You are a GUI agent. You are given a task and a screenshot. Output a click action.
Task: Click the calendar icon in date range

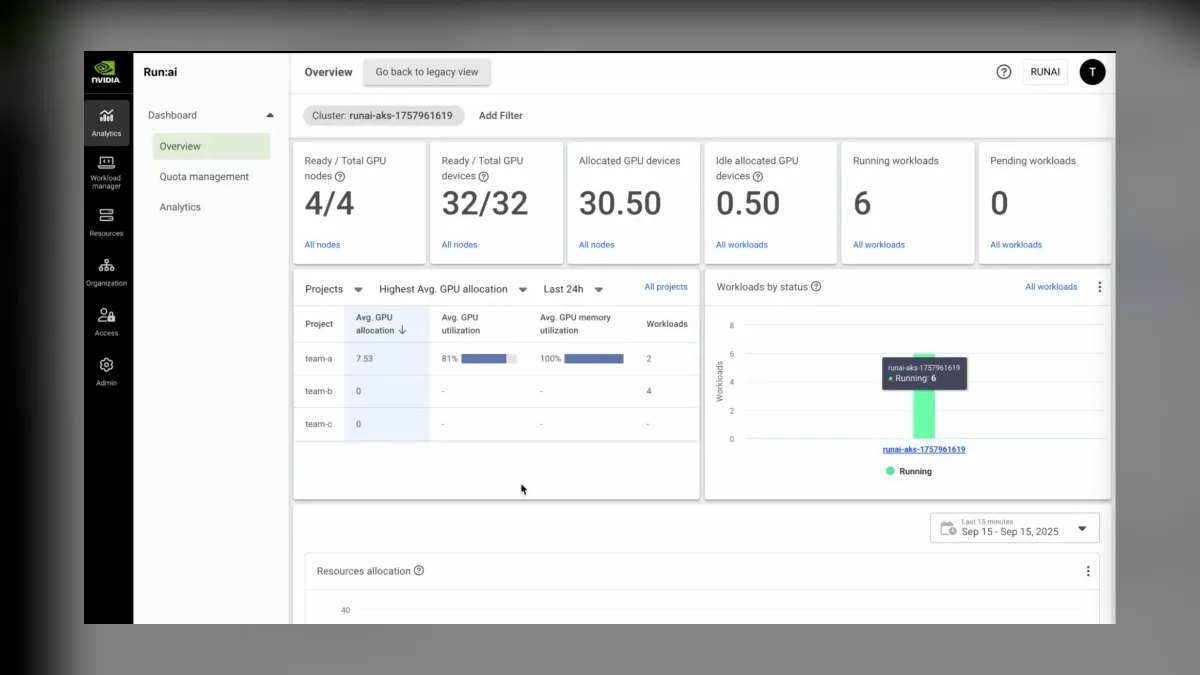(947, 527)
